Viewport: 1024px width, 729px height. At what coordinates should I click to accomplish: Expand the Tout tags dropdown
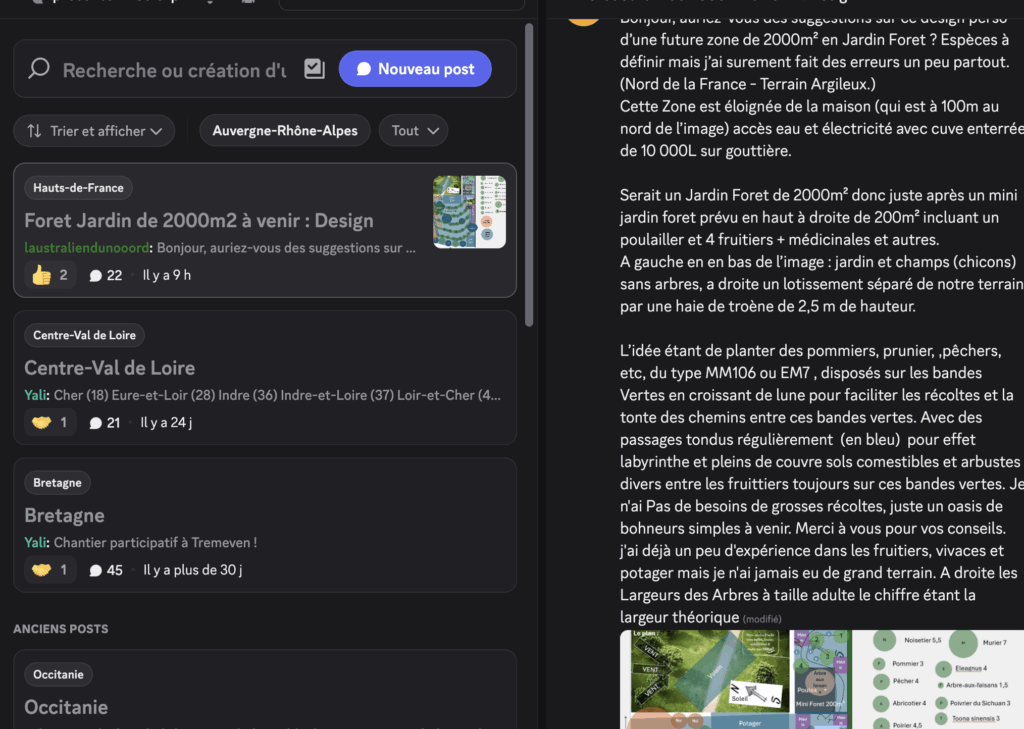pos(413,131)
